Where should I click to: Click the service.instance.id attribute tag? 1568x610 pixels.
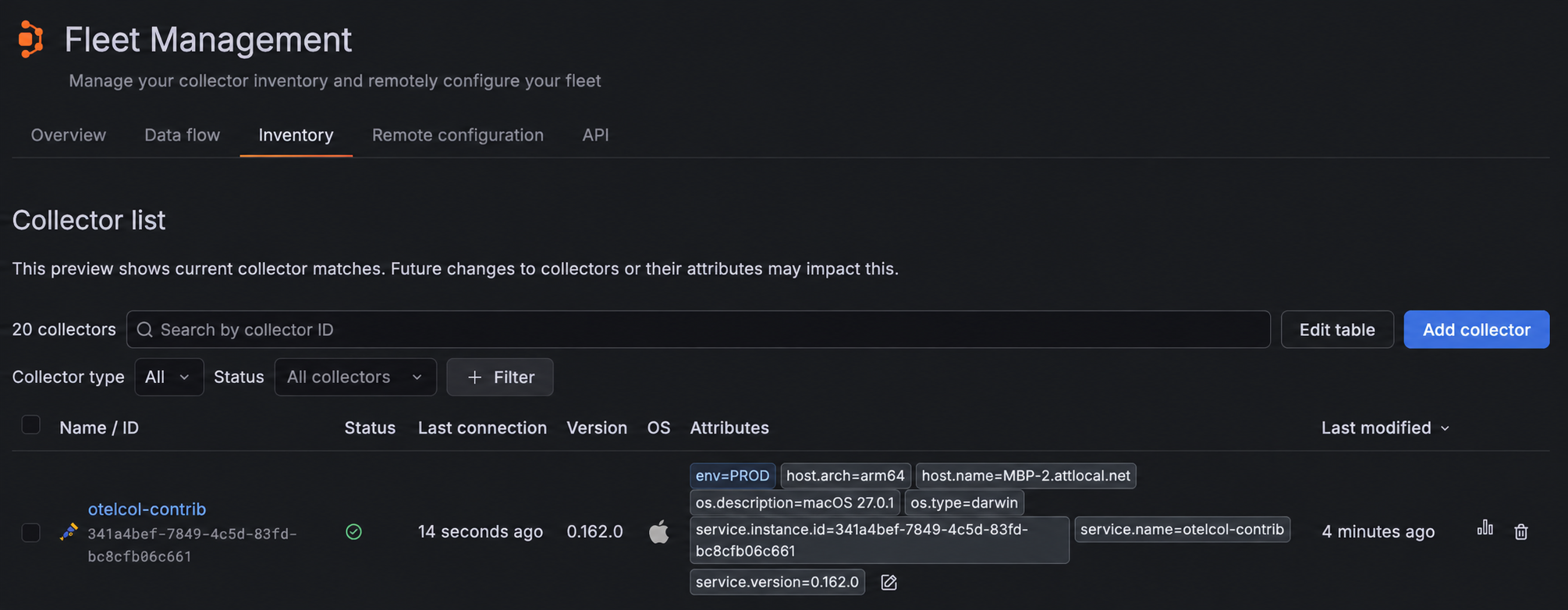879,540
